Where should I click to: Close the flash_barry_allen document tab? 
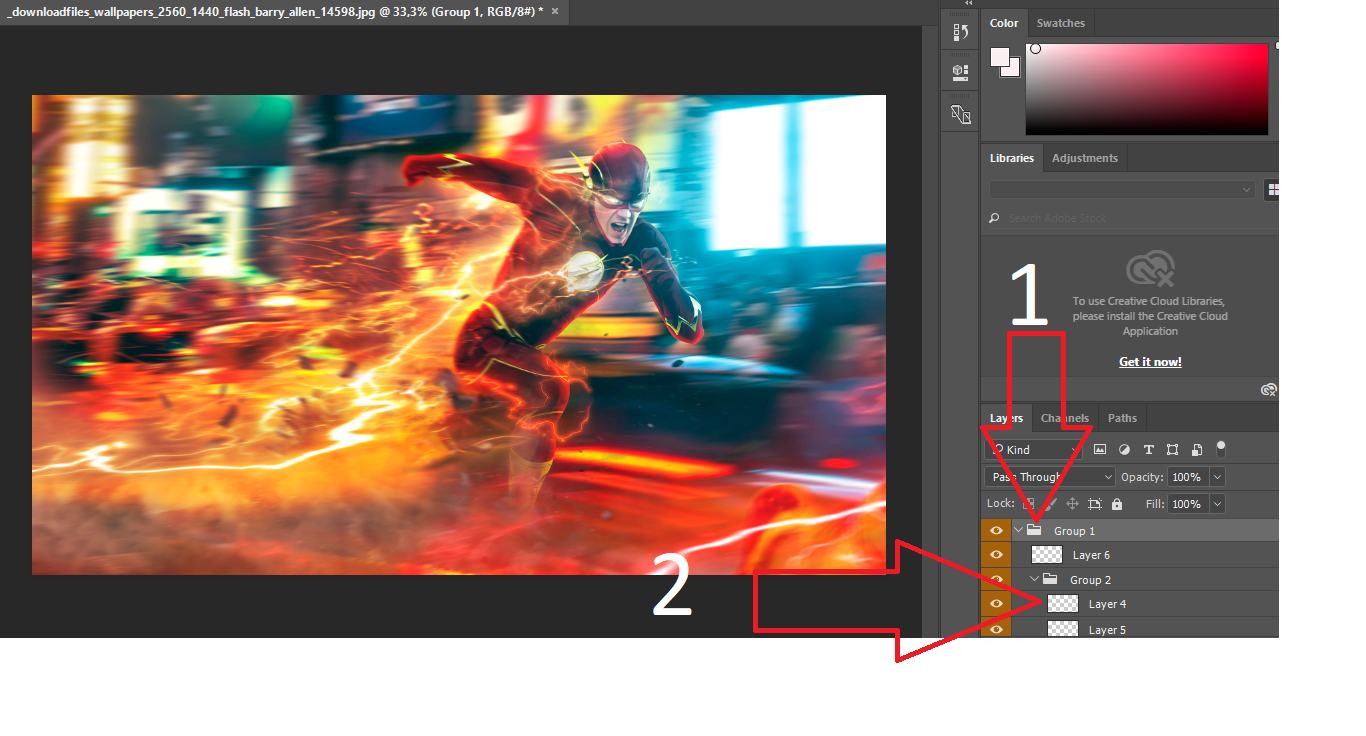(x=553, y=10)
